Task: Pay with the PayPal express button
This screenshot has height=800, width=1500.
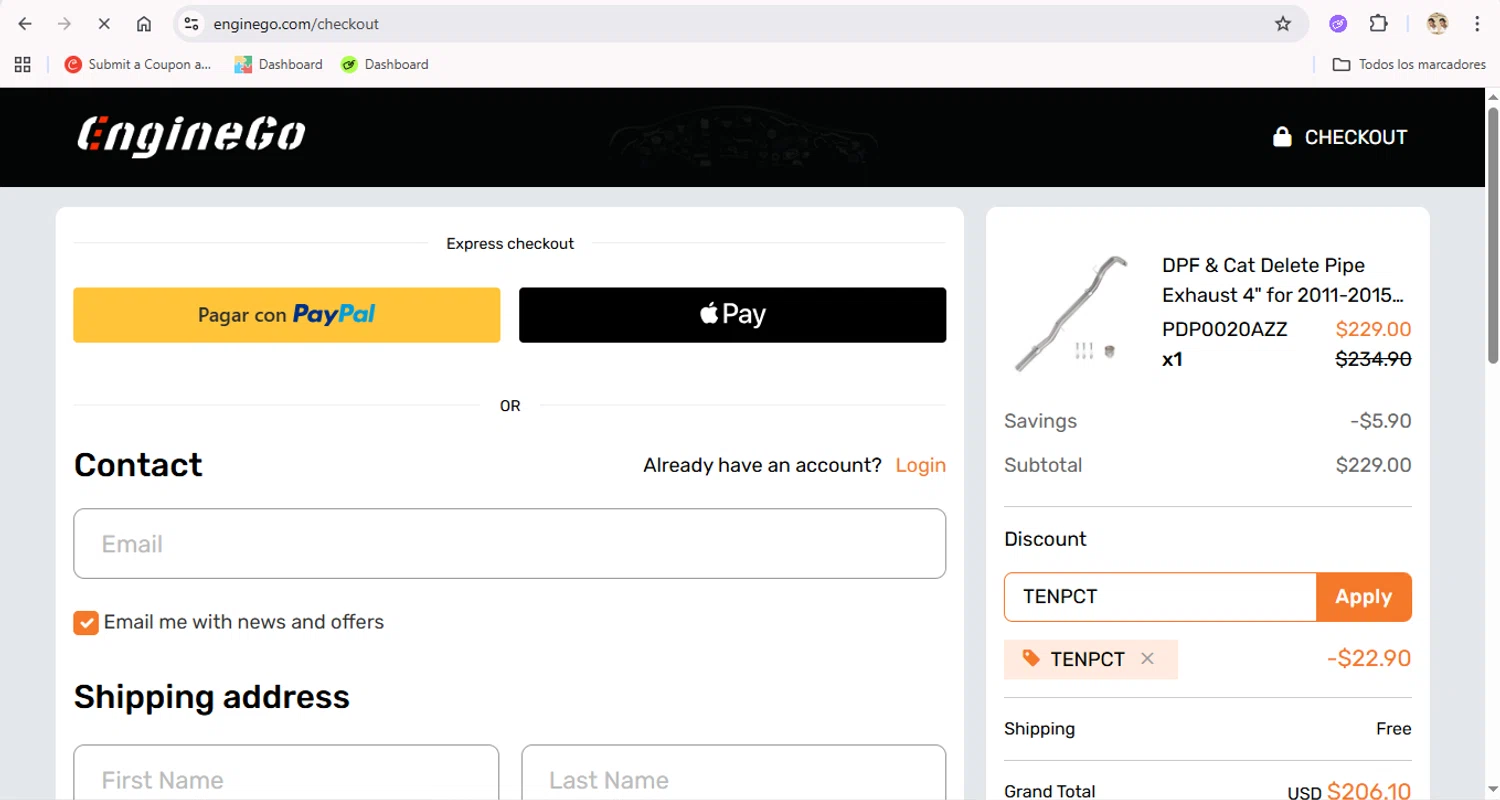Action: [287, 315]
